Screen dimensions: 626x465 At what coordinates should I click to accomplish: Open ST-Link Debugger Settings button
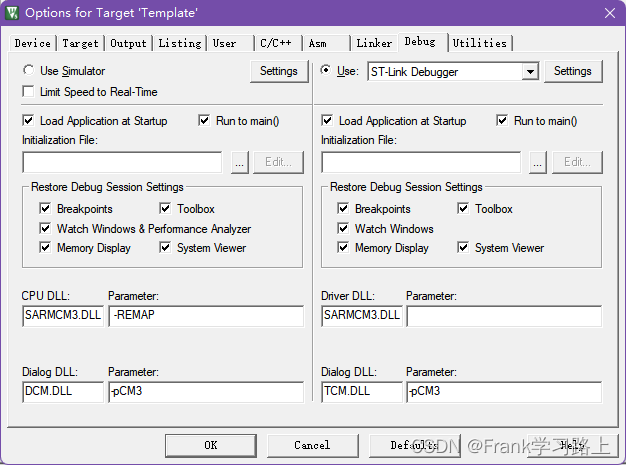pos(573,71)
